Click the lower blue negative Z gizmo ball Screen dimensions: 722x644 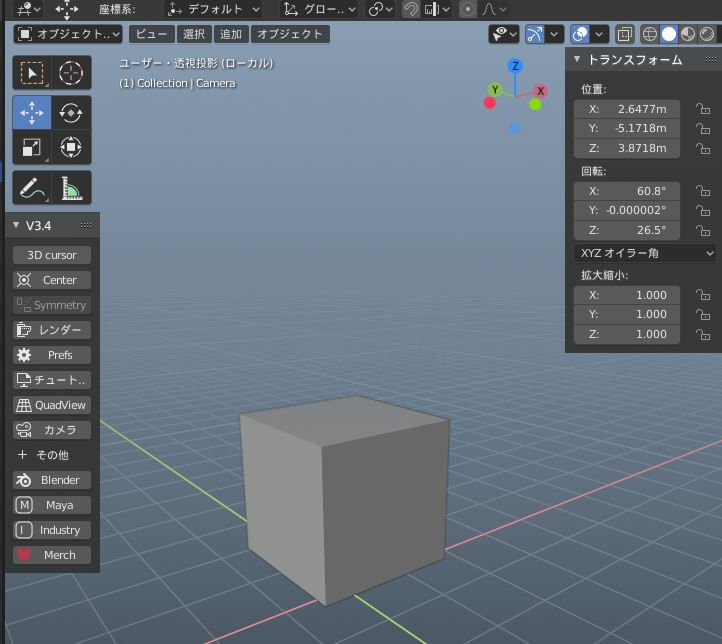point(515,128)
